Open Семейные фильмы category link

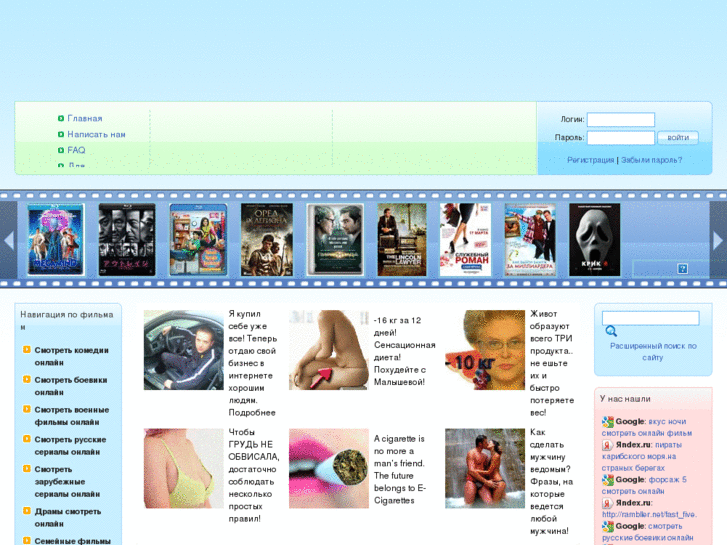73,541
